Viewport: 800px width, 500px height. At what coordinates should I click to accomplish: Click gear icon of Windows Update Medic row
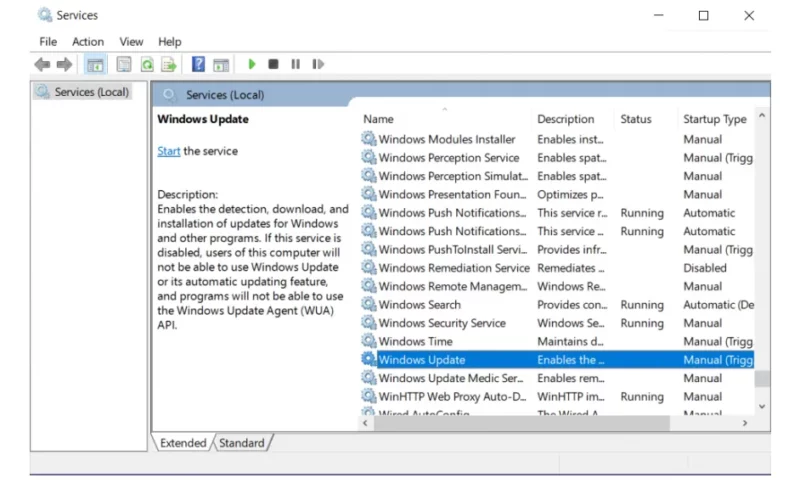(368, 378)
